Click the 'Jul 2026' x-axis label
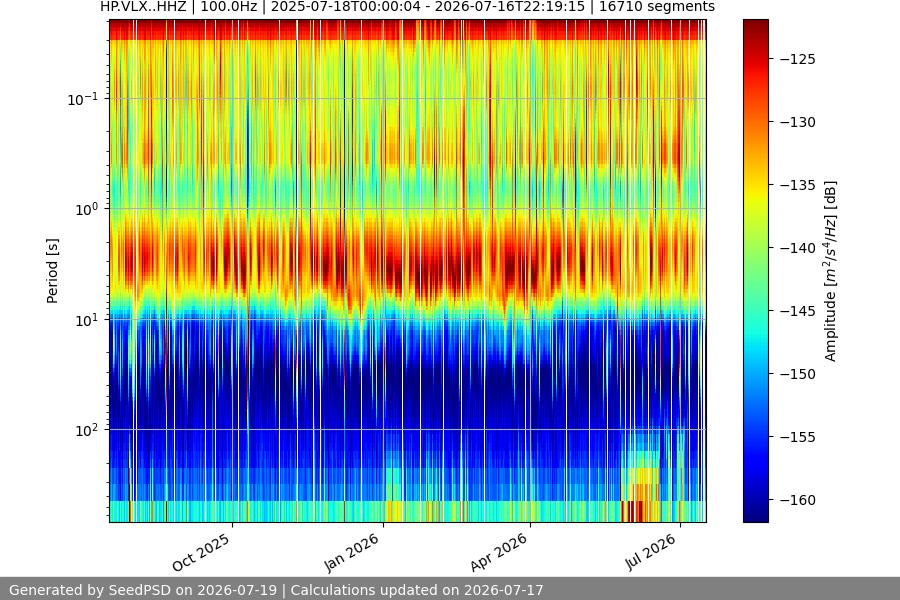 click(x=650, y=552)
